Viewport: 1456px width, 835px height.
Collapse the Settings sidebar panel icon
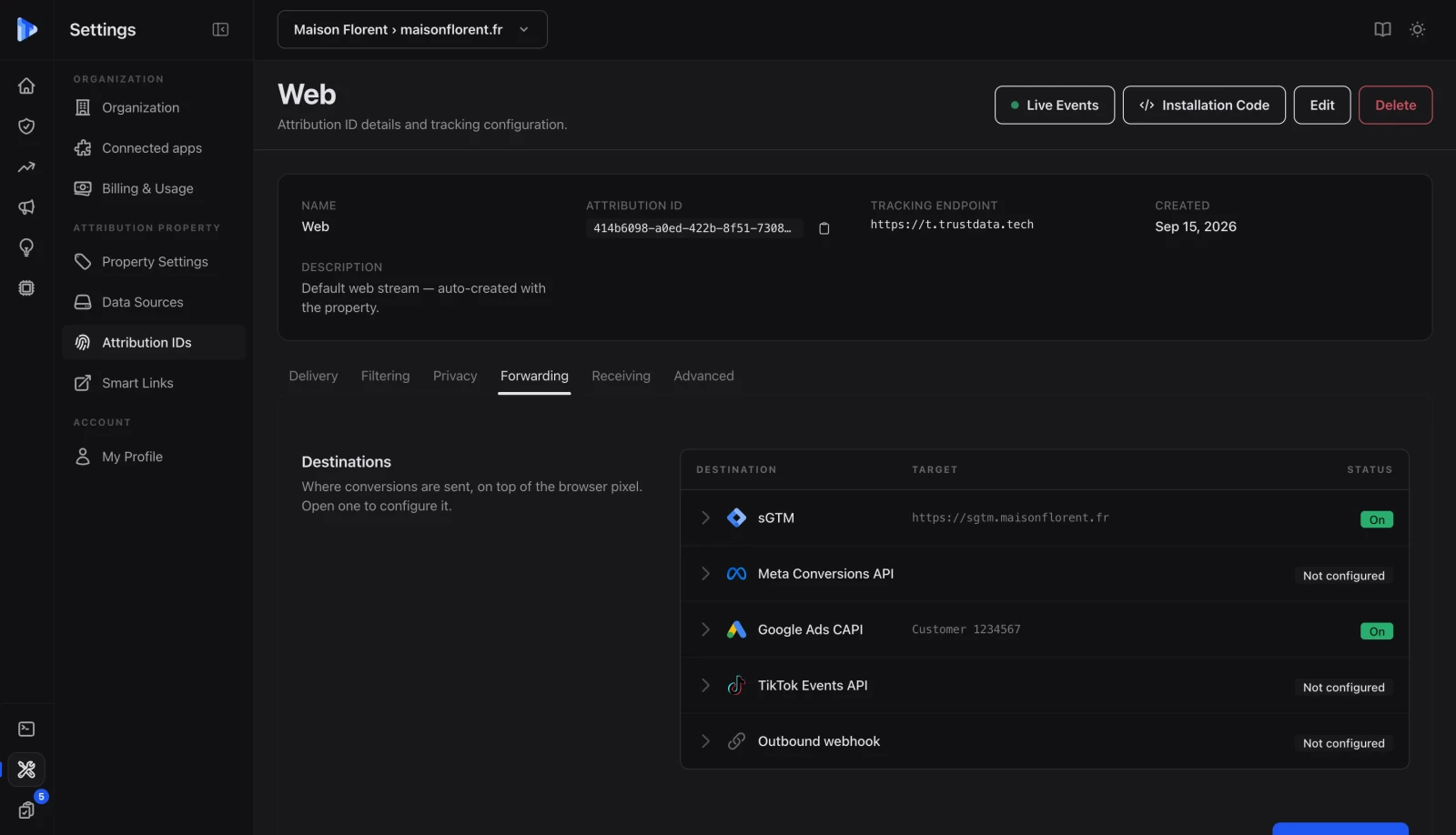(220, 30)
